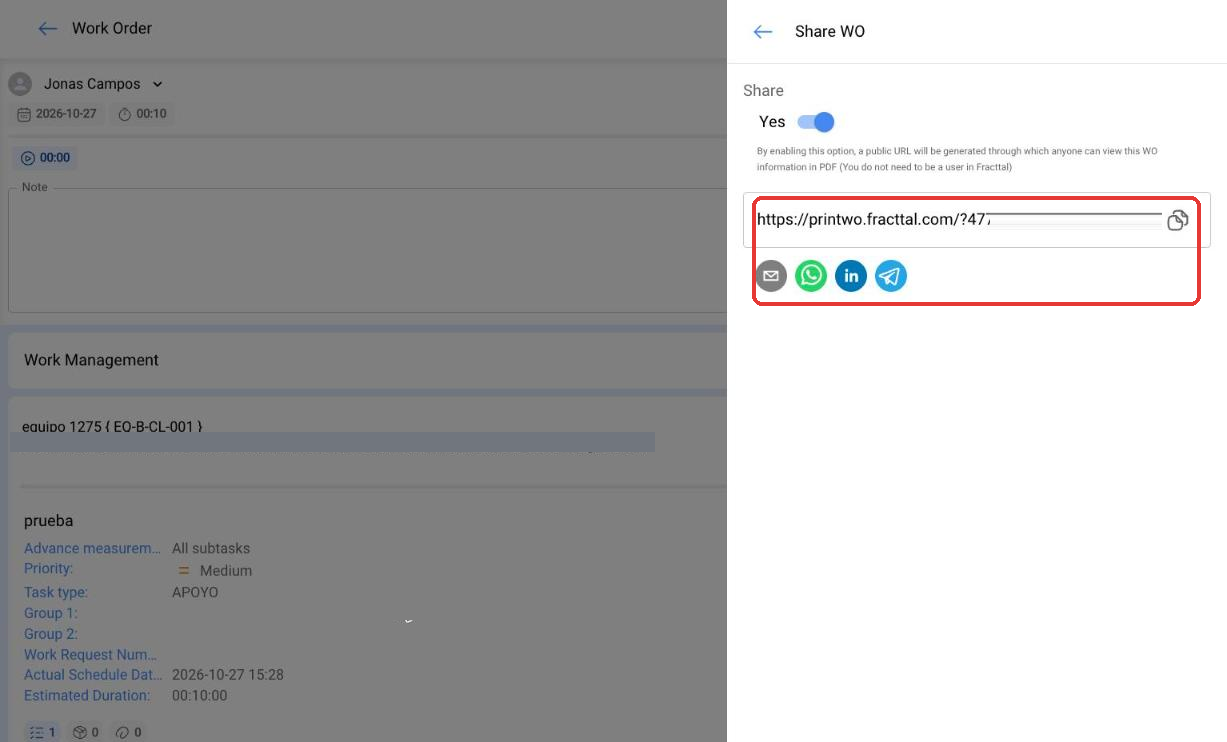Image resolution: width=1227 pixels, height=742 pixels.
Task: Open the resources counter box icon
Action: tap(86, 732)
